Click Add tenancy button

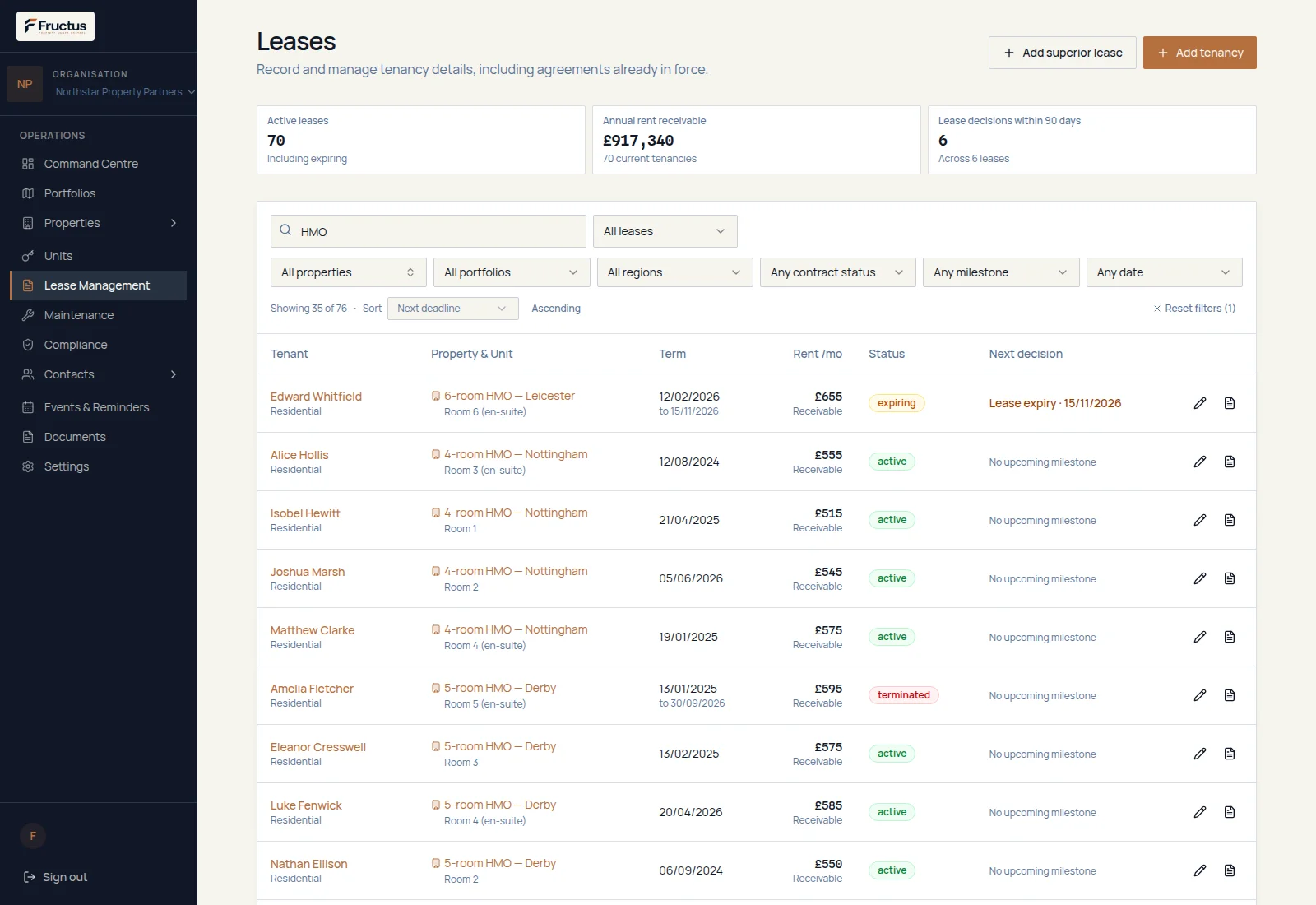(x=1200, y=53)
